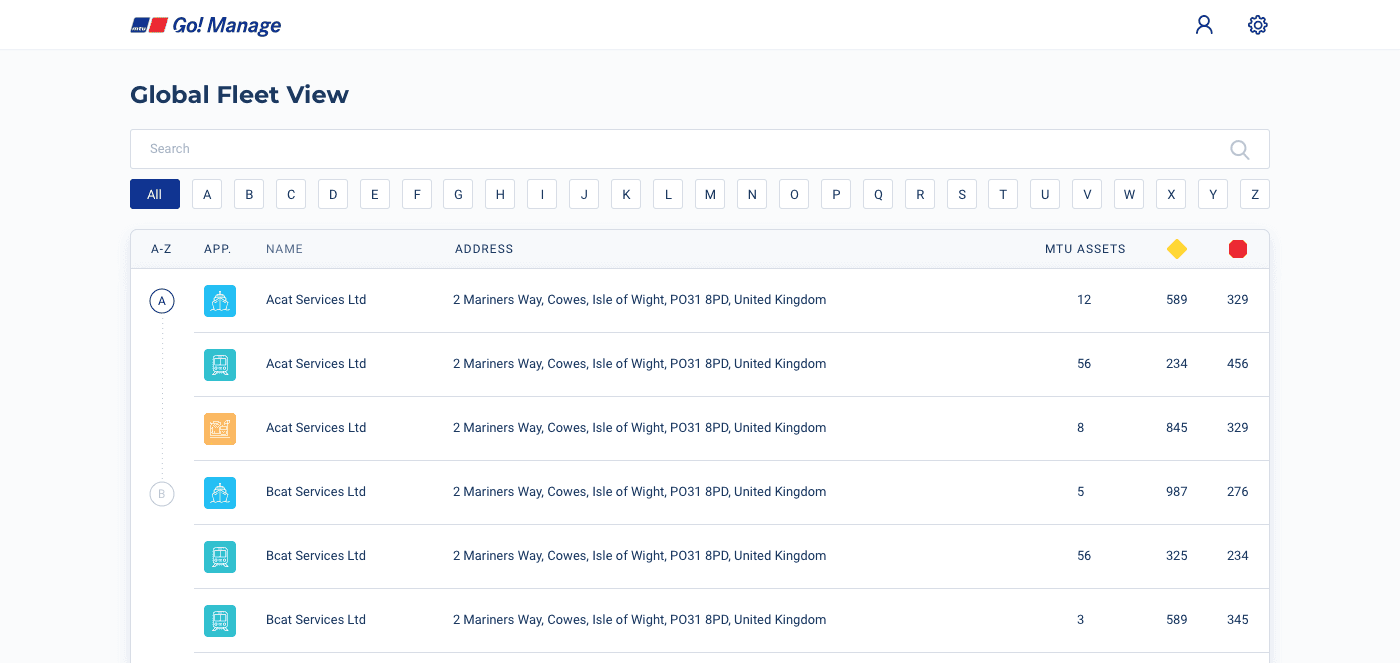Viewport: 1400px width, 663px height.
Task: Open the settings gear icon
Action: click(x=1258, y=25)
